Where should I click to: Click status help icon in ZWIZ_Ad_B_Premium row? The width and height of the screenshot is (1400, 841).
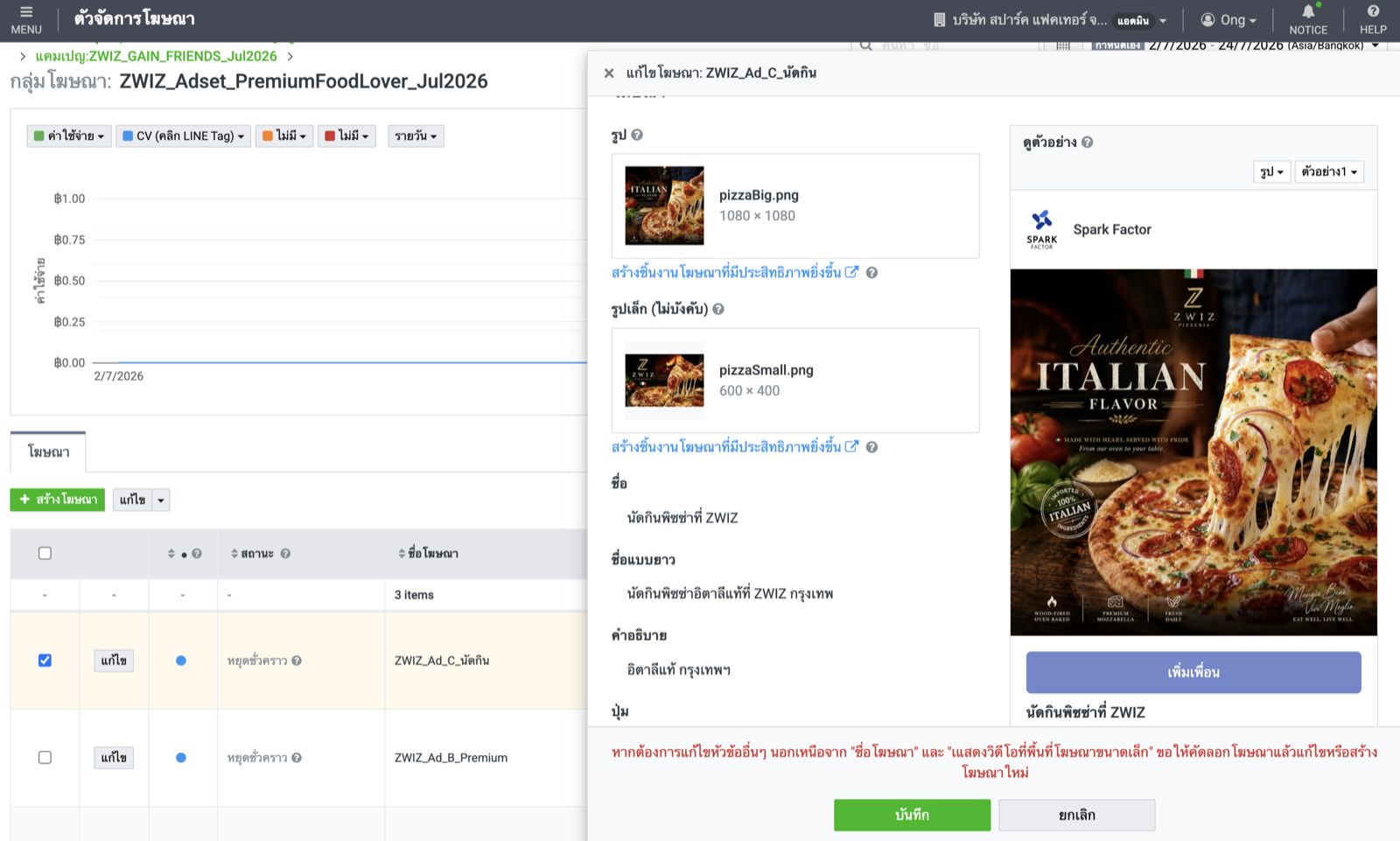pos(297,758)
